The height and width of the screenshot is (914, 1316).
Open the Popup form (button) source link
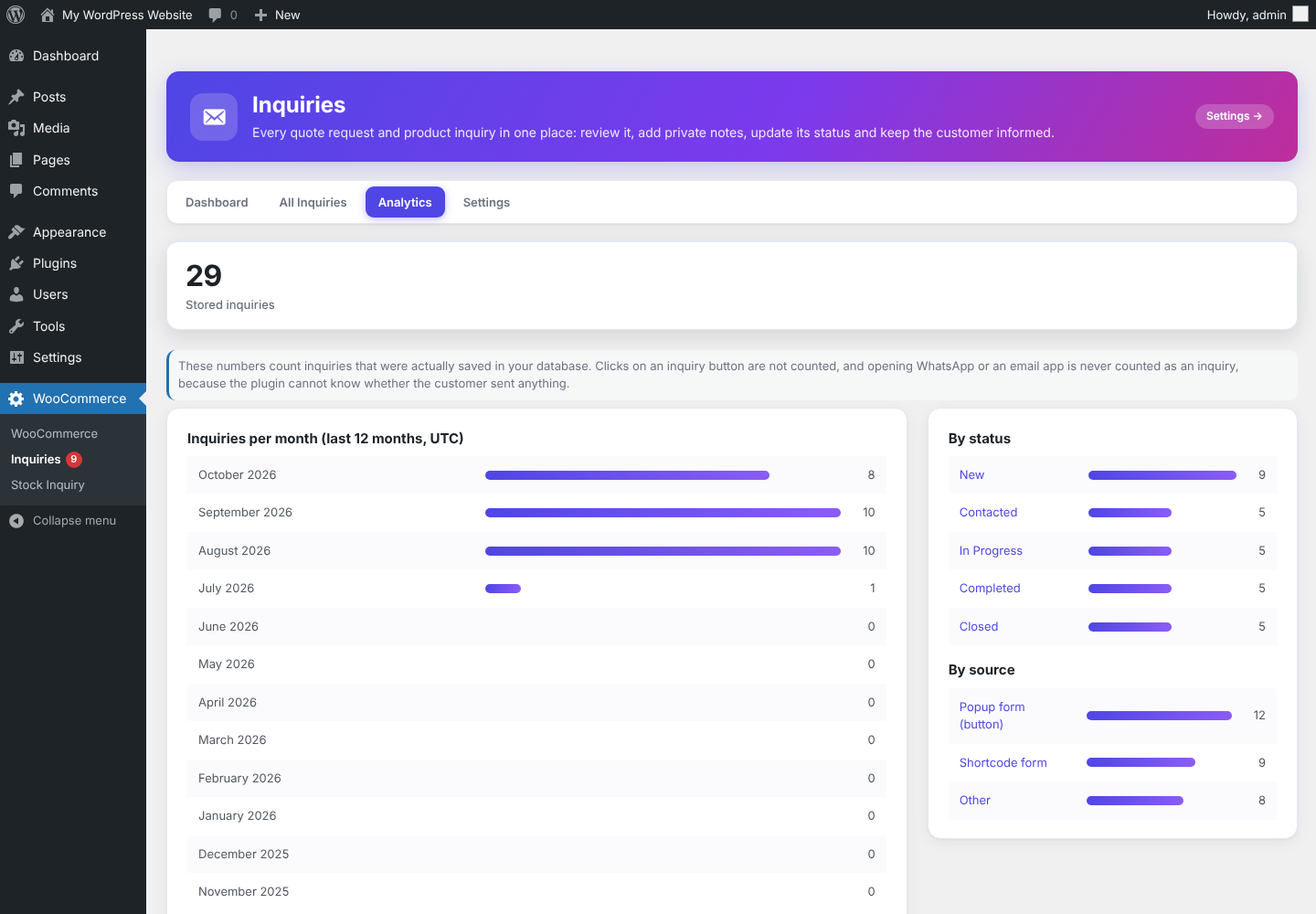[x=992, y=716]
